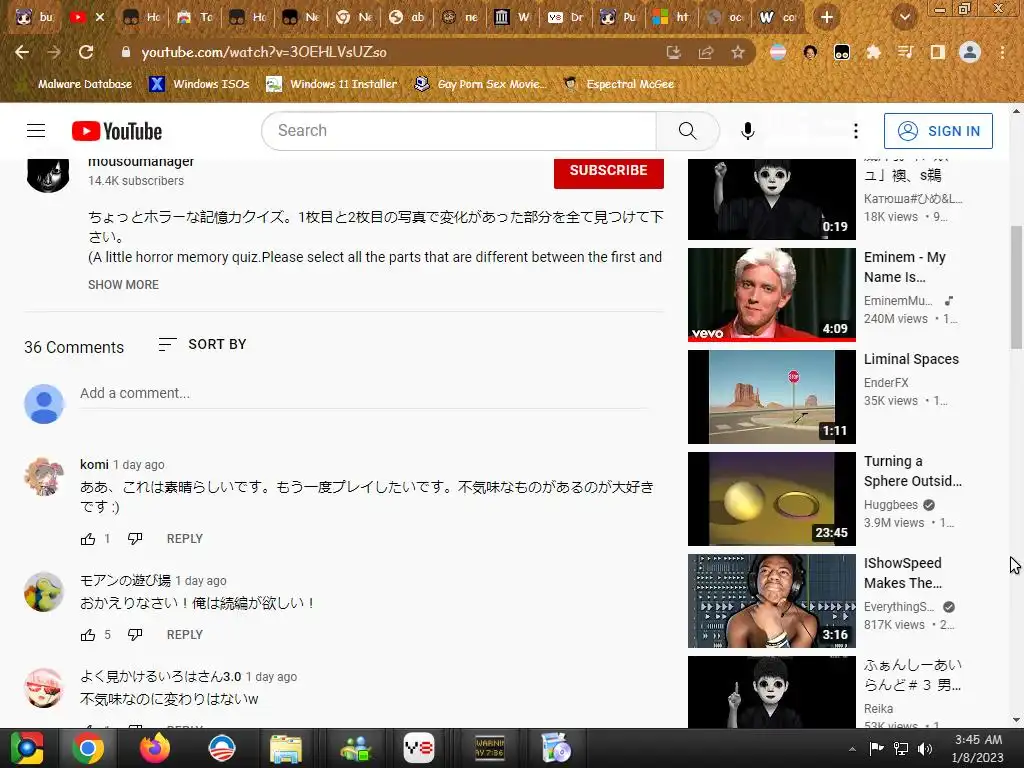Viewport: 1024px width, 768px height.
Task: Open the Chrome three-dot menu
Action: coord(1002,52)
